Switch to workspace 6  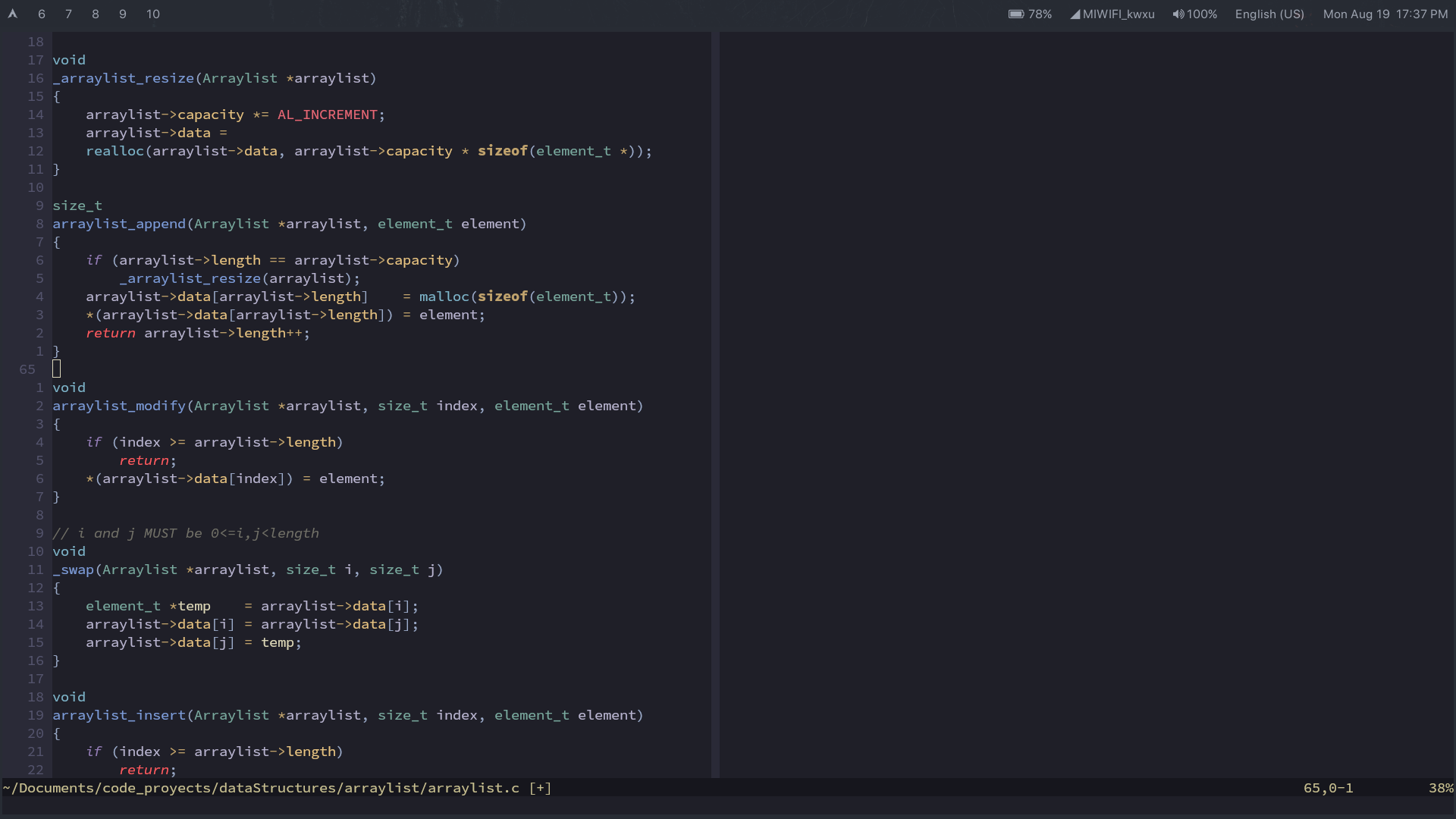point(42,14)
